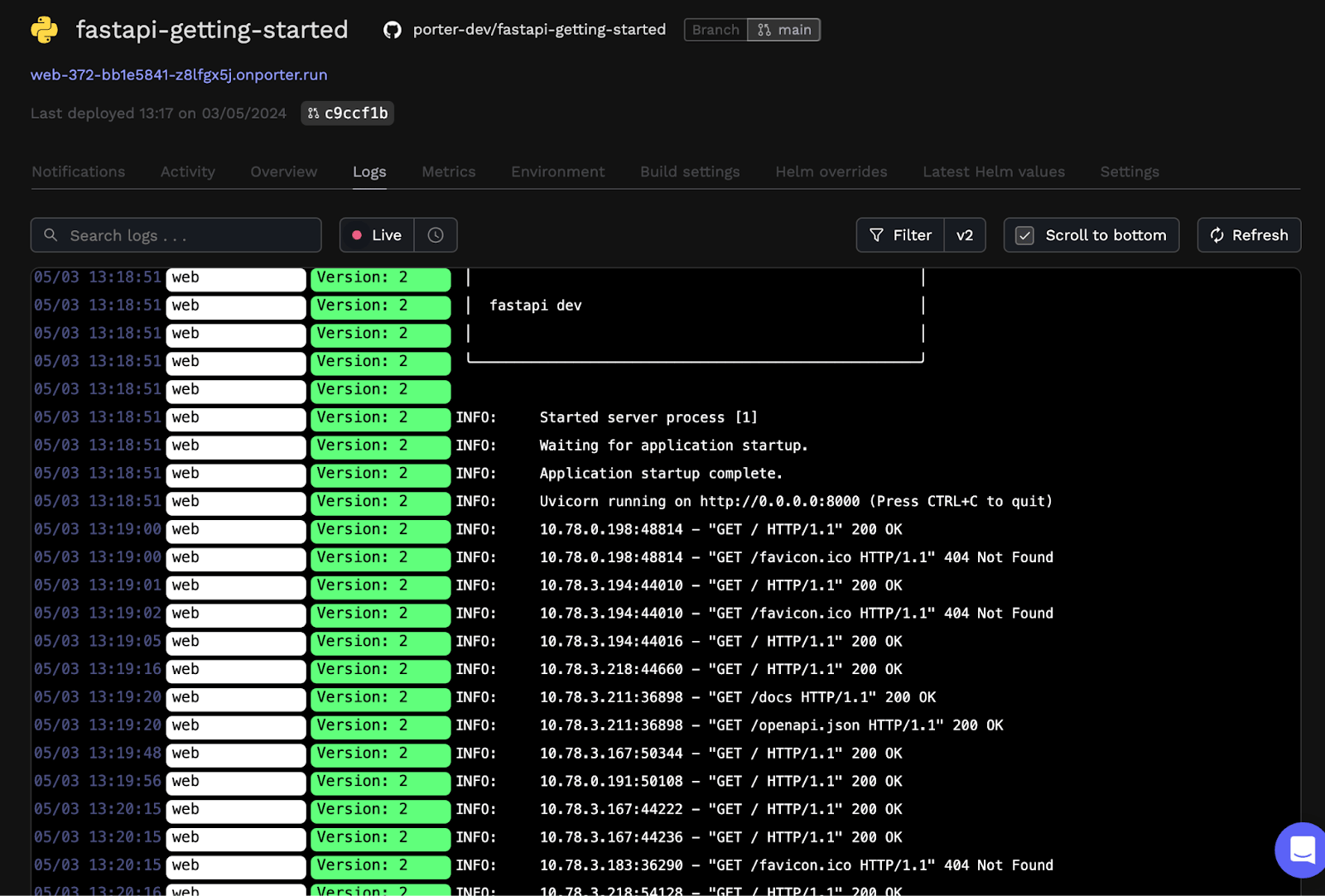Click the GitHub repository icon
This screenshot has height=896, width=1325.
tap(392, 30)
